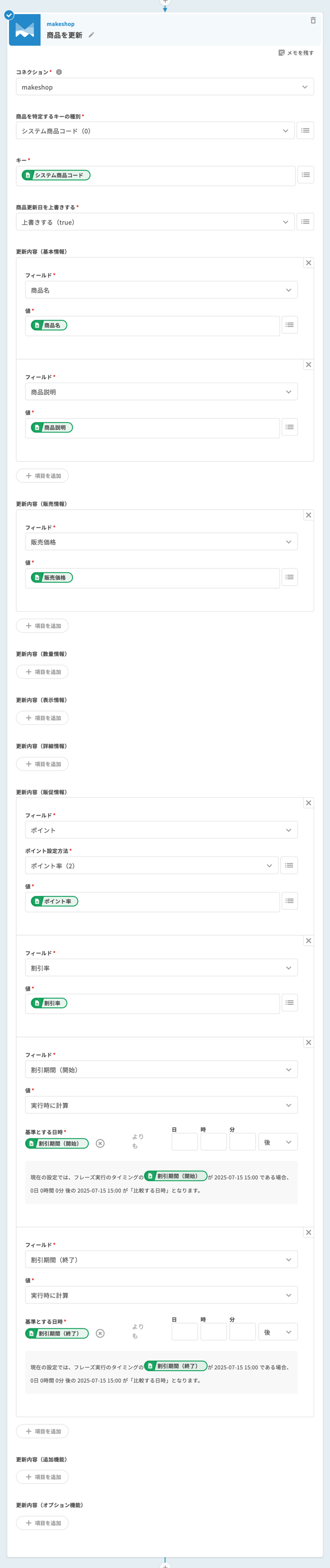The image size is (330, 1568).
Task: Open 後 dropdown for 割引期間（終了）
Action: (x=278, y=1332)
